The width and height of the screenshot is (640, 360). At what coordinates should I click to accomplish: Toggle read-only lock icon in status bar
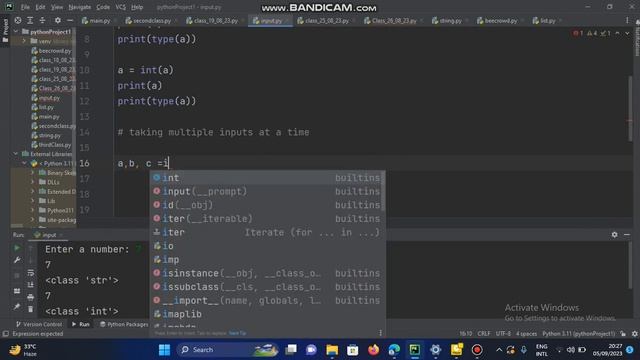623,333
